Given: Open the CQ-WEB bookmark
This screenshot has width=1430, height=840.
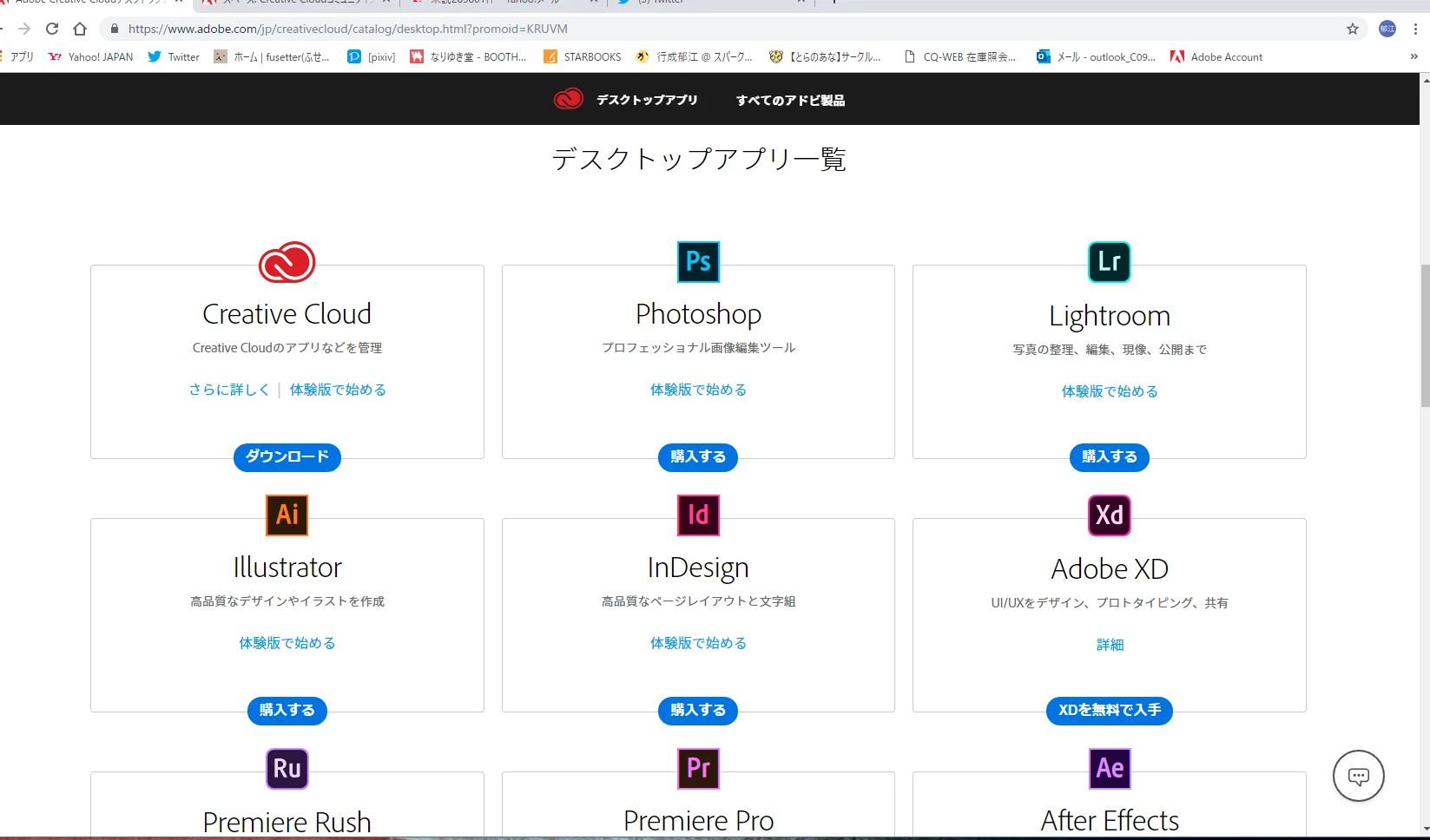Looking at the screenshot, I should coord(959,56).
